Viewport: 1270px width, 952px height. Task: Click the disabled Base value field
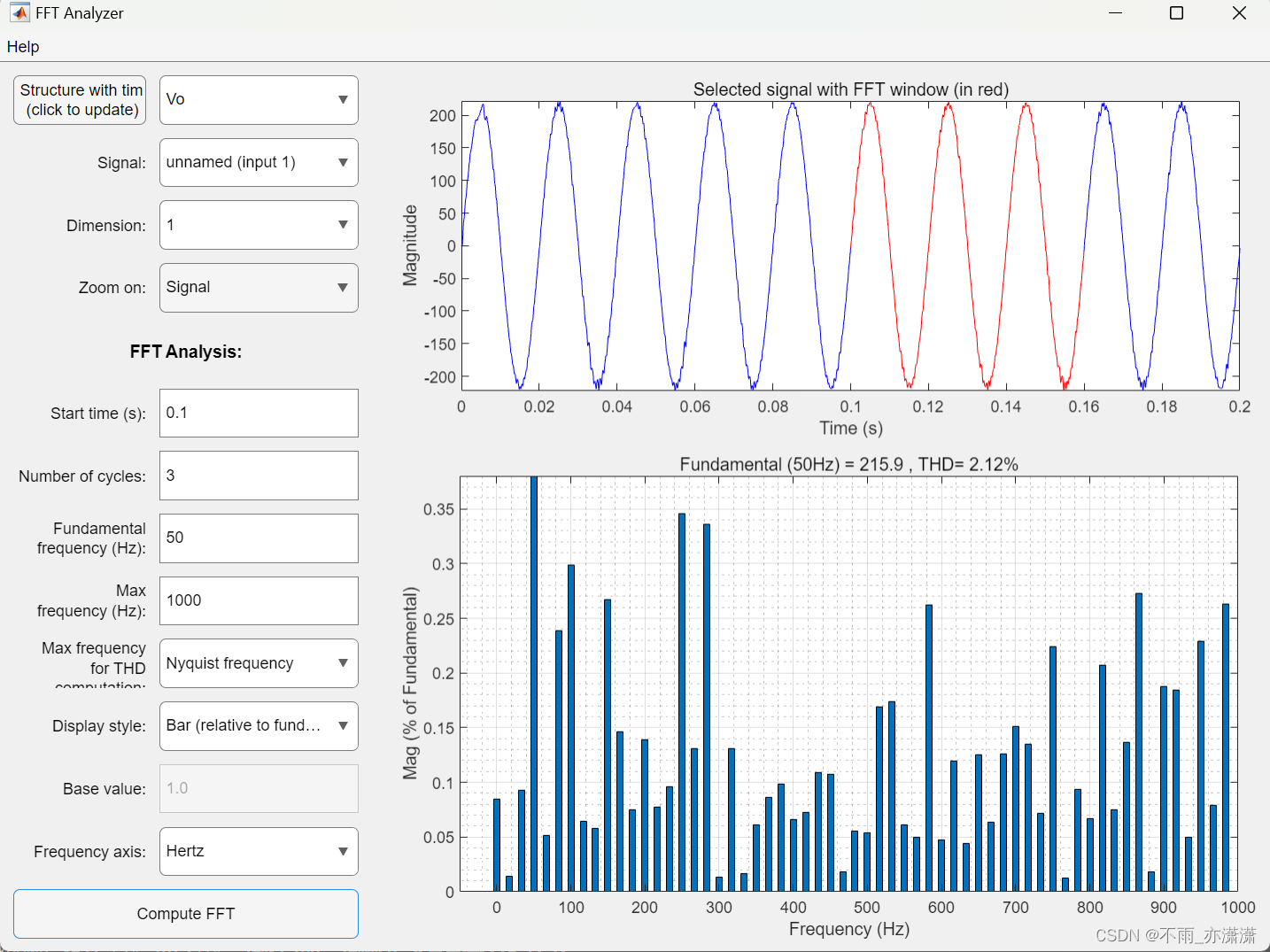tap(258, 788)
